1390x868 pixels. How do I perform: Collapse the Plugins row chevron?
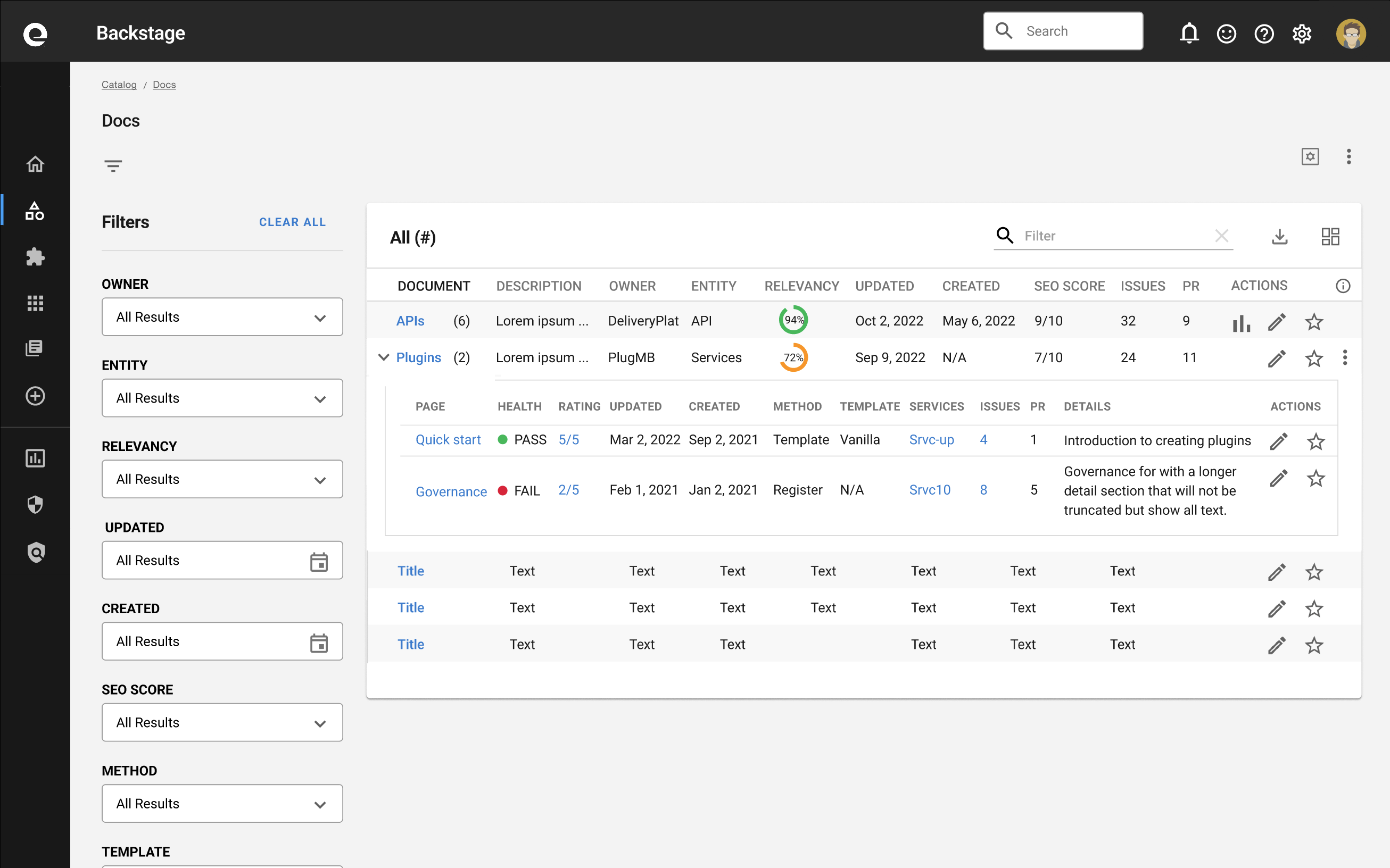point(384,357)
